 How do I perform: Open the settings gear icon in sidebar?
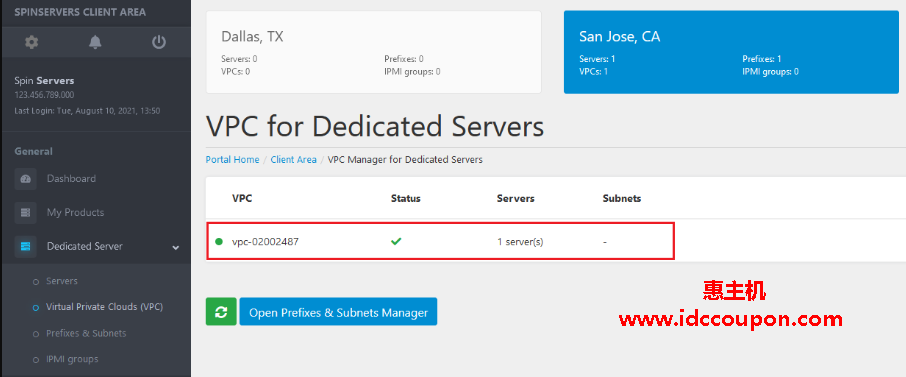point(31,42)
